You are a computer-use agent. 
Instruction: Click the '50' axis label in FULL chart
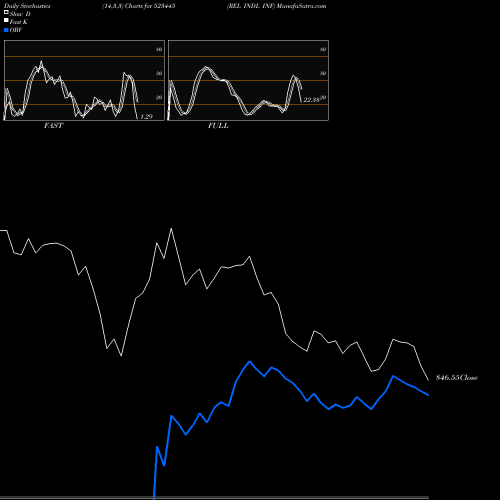[323, 73]
